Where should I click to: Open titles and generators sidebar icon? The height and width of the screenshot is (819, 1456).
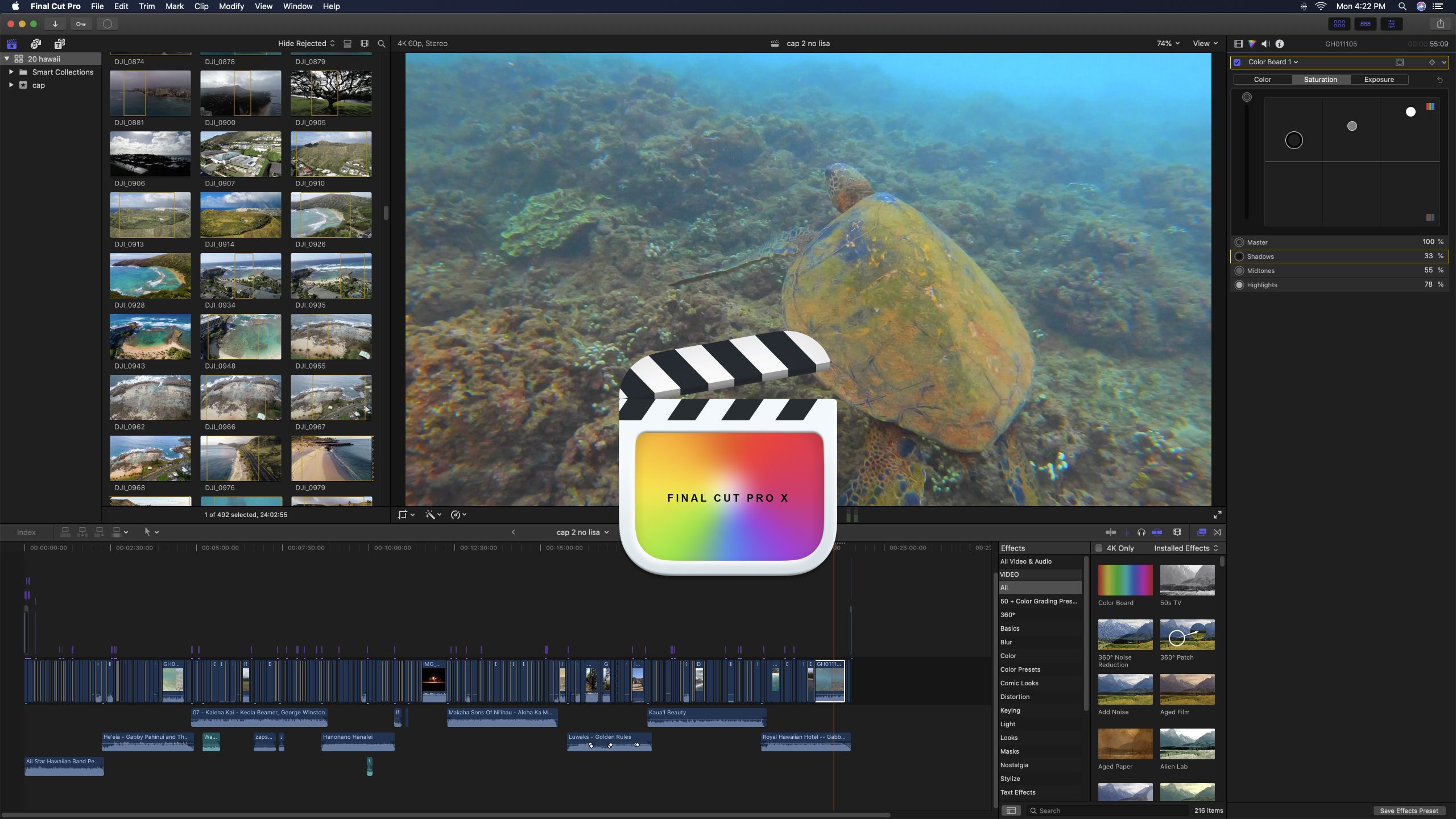(60, 44)
